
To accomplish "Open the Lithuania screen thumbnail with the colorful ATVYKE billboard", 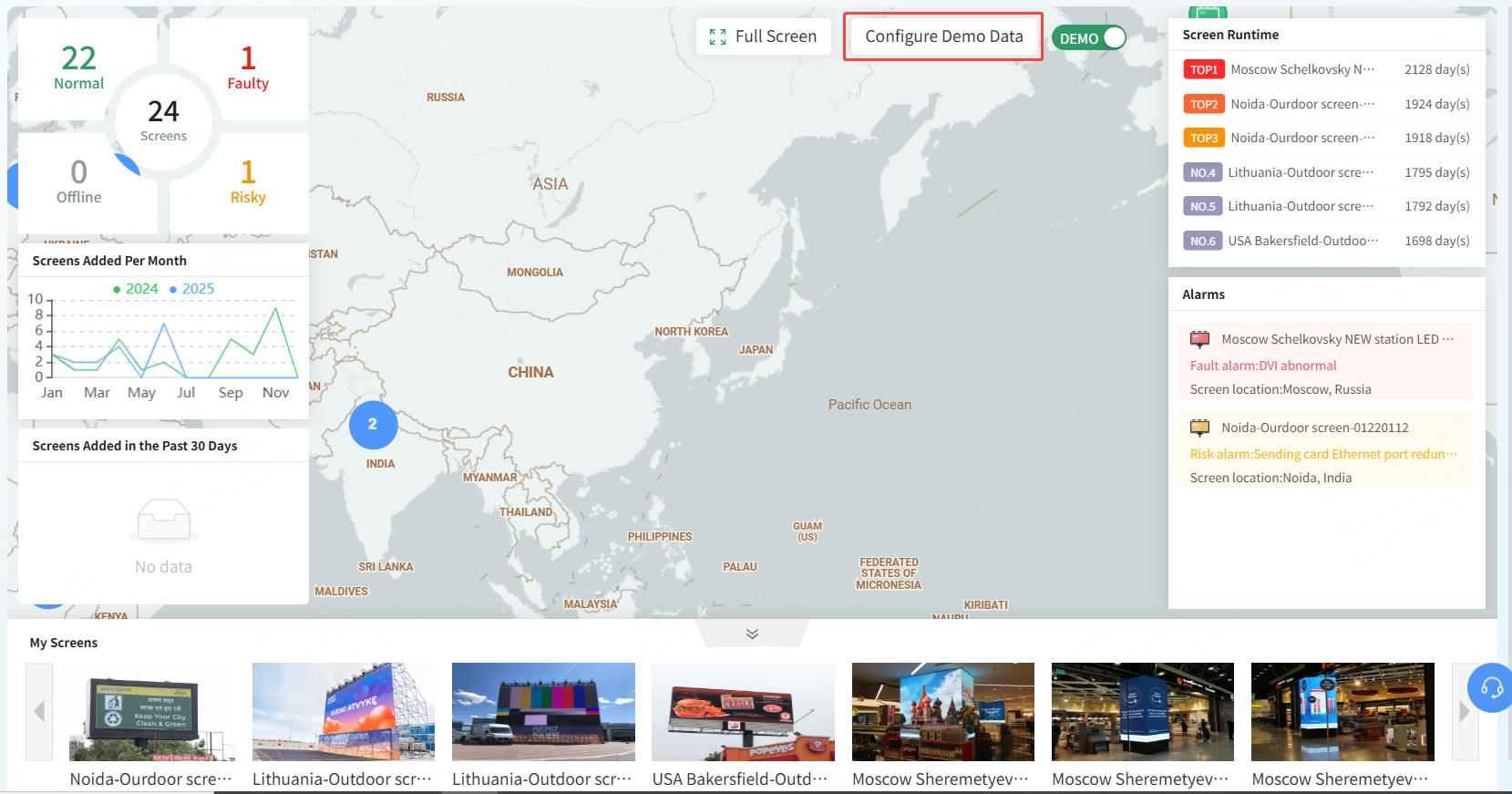I will tap(343, 712).
